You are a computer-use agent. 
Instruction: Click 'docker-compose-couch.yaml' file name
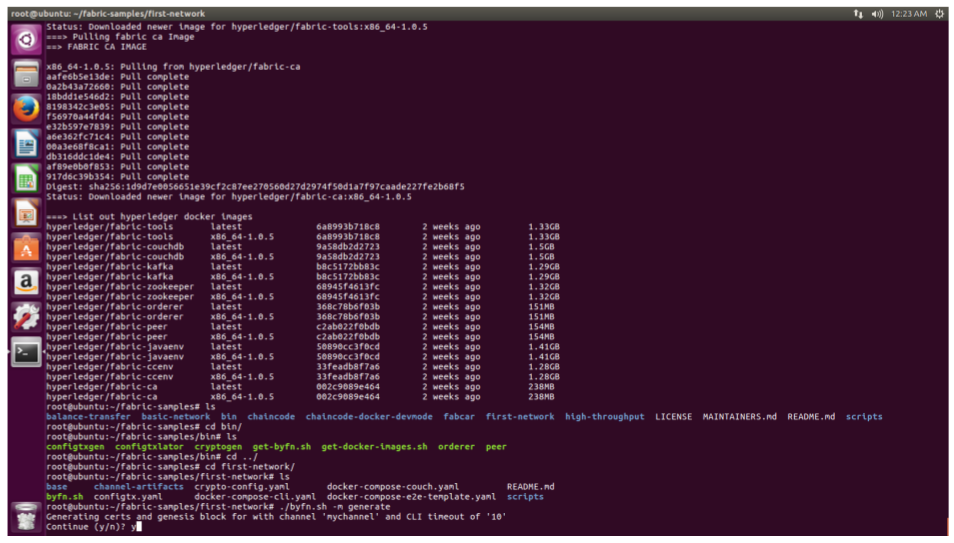tap(392, 486)
